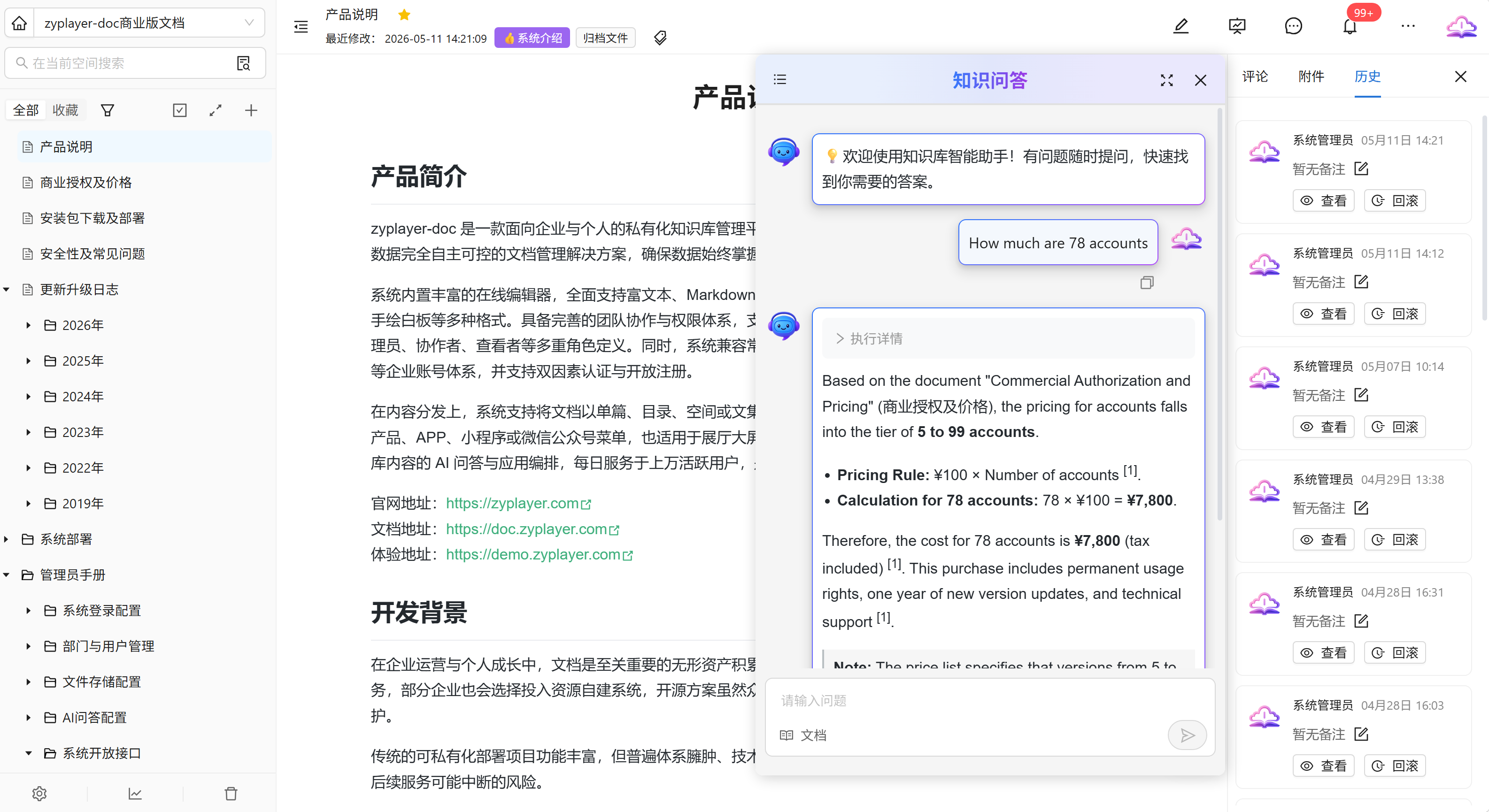Edit the document with the pencil icon

(x=1181, y=26)
